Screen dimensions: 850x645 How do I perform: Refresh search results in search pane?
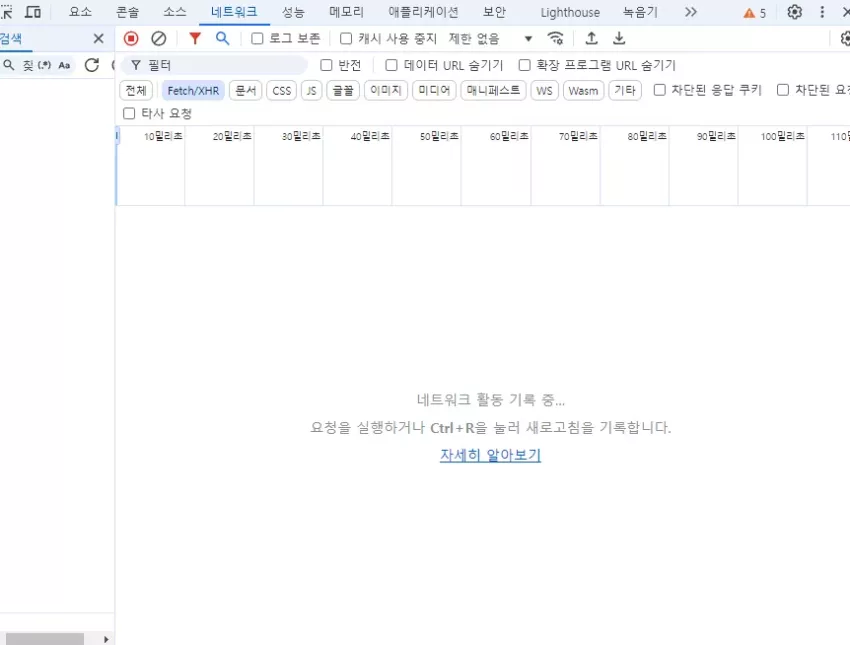[x=92, y=65]
